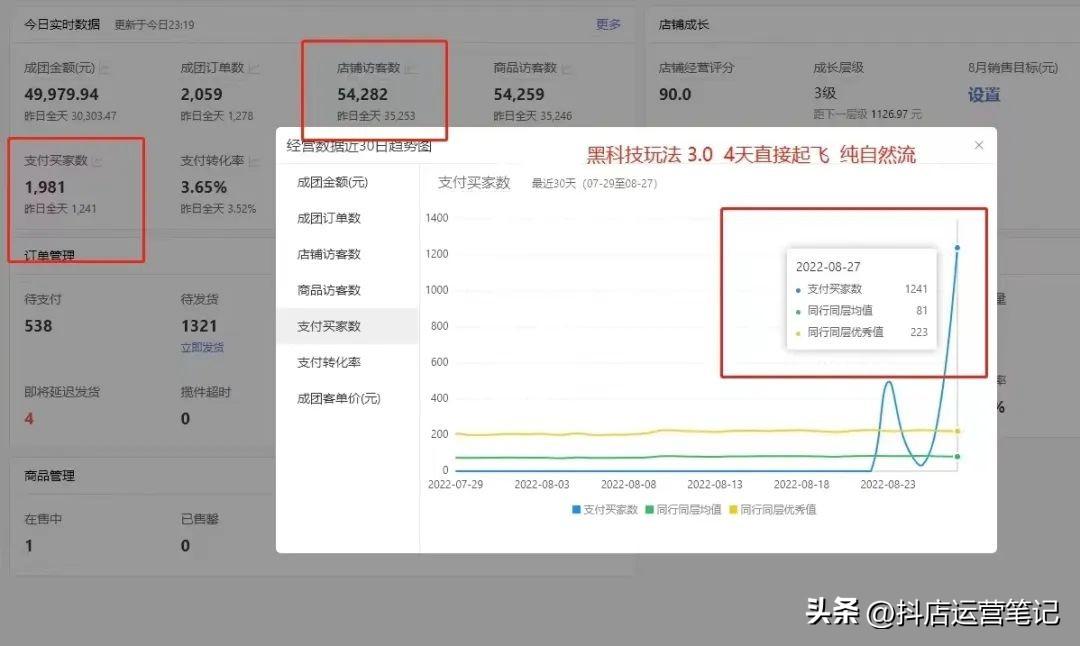
Task: Click the 店铺经营评分 value 90.0
Action: click(x=674, y=94)
